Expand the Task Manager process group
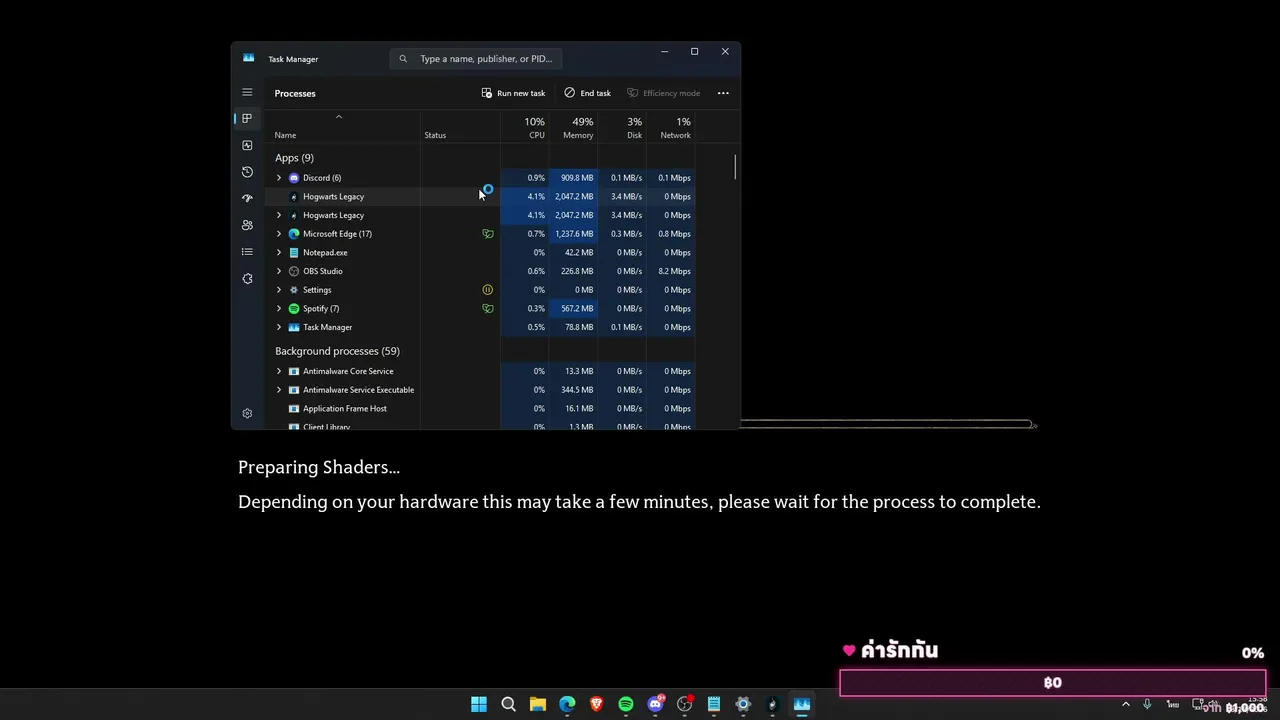This screenshot has height=720, width=1280. (x=279, y=327)
